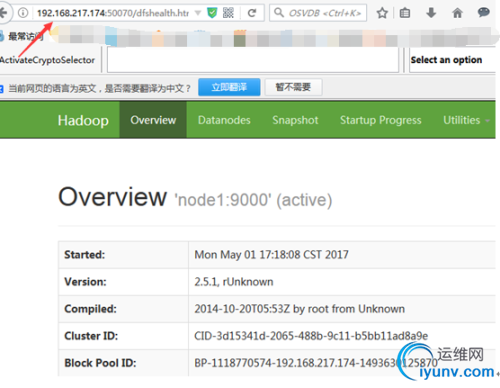Click the Overview page heading
Viewport: 500px width, 388px height.
click(112, 197)
